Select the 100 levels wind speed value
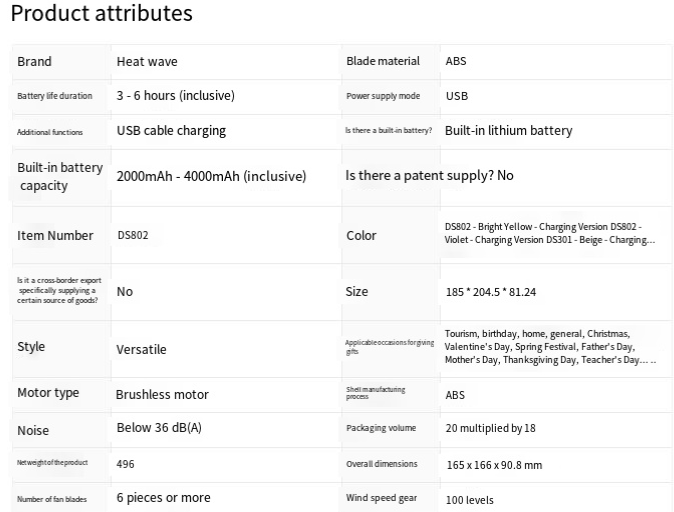Image resolution: width=674 pixels, height=512 pixels. (469, 500)
